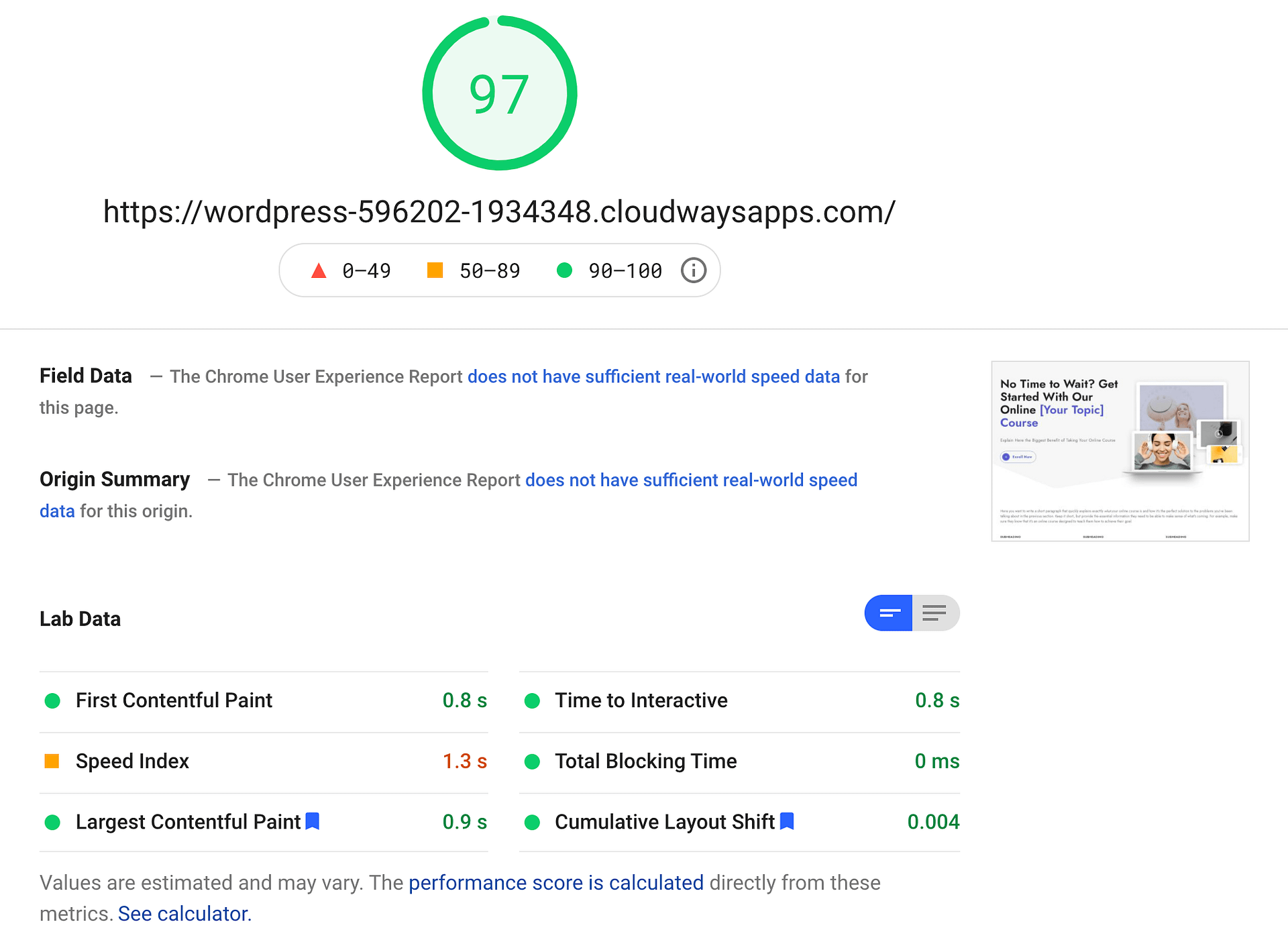Click the online course ad thumbnail
This screenshot has width=1288, height=940.
pyautogui.click(x=1119, y=450)
